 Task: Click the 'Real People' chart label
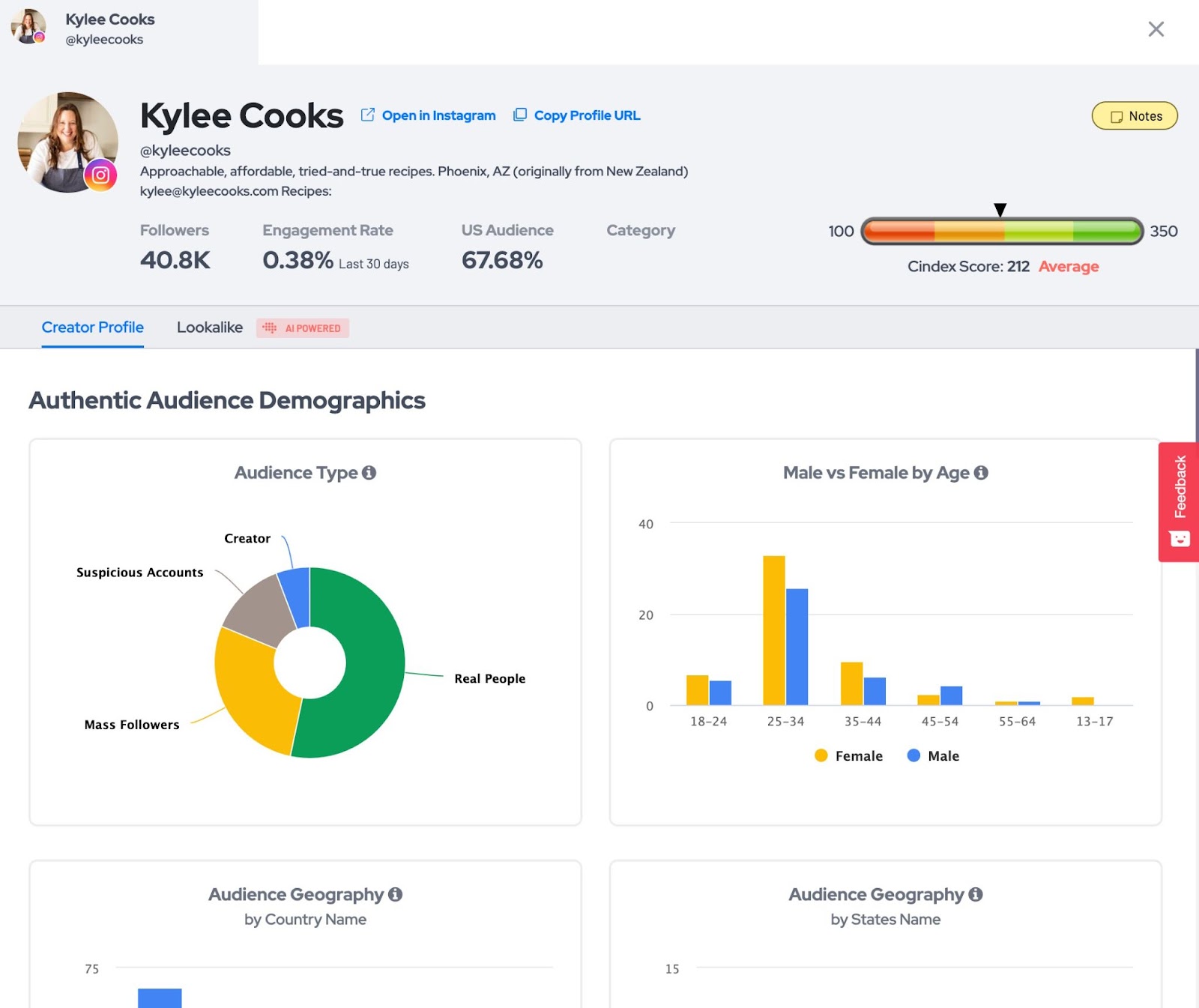coord(489,679)
